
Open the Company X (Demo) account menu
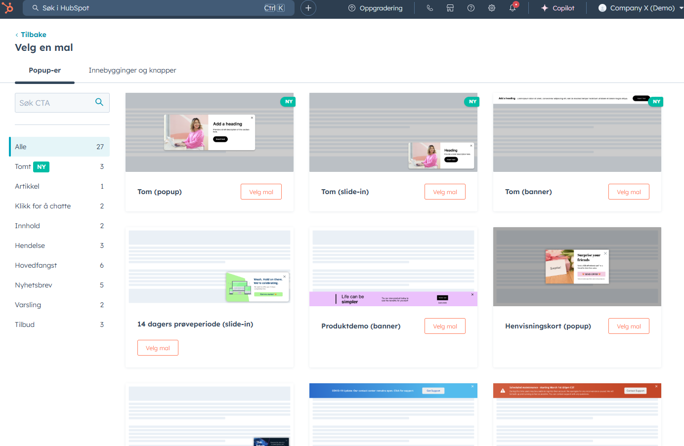click(640, 8)
